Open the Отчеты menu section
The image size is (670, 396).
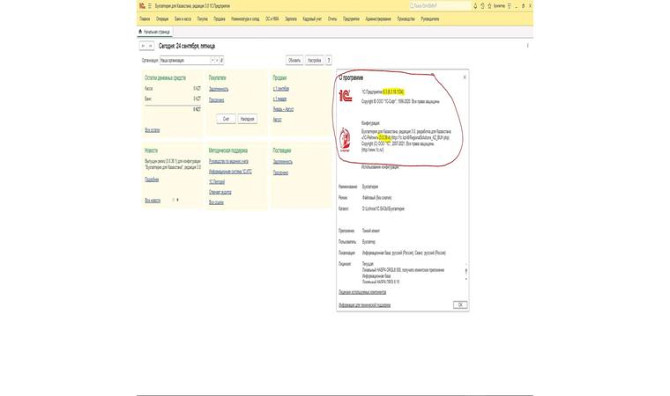(332, 19)
